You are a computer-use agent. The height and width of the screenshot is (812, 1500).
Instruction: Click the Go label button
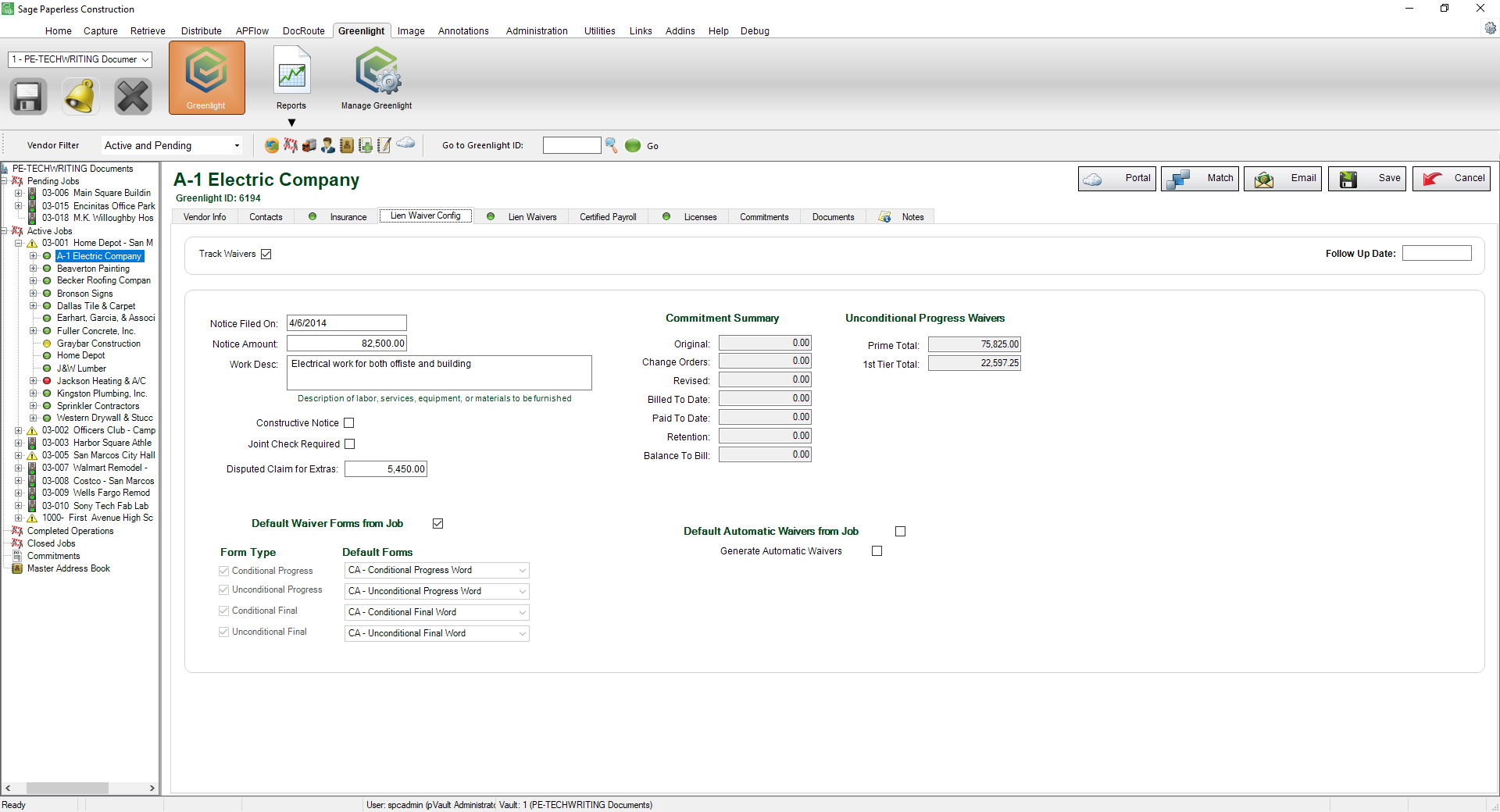652,146
